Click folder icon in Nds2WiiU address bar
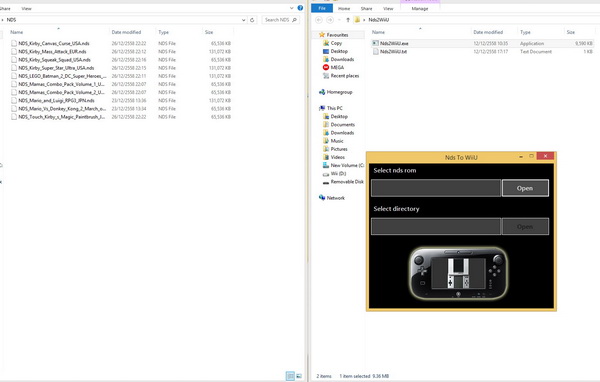This screenshot has height=382, width=600. (357, 20)
